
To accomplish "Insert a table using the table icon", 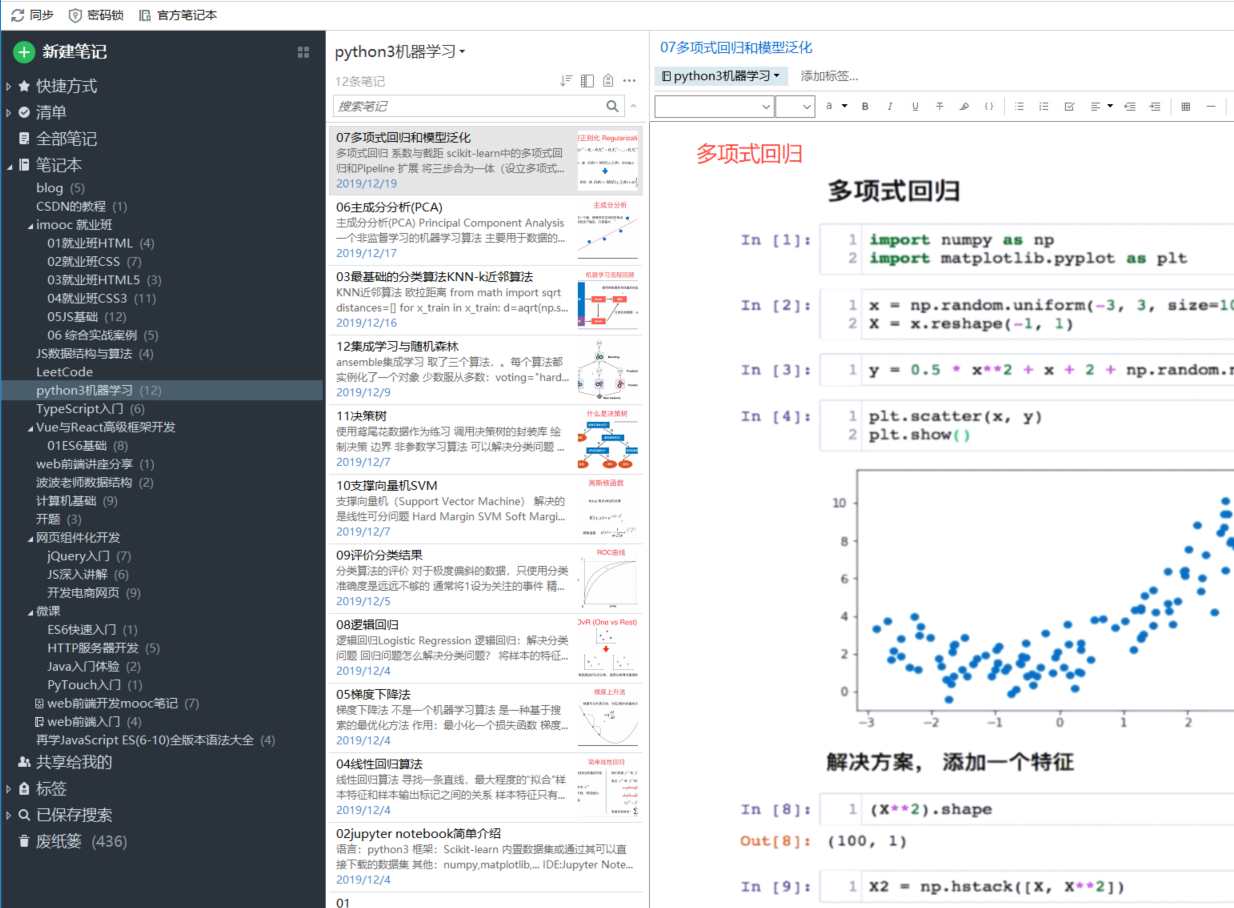I will [x=1186, y=106].
